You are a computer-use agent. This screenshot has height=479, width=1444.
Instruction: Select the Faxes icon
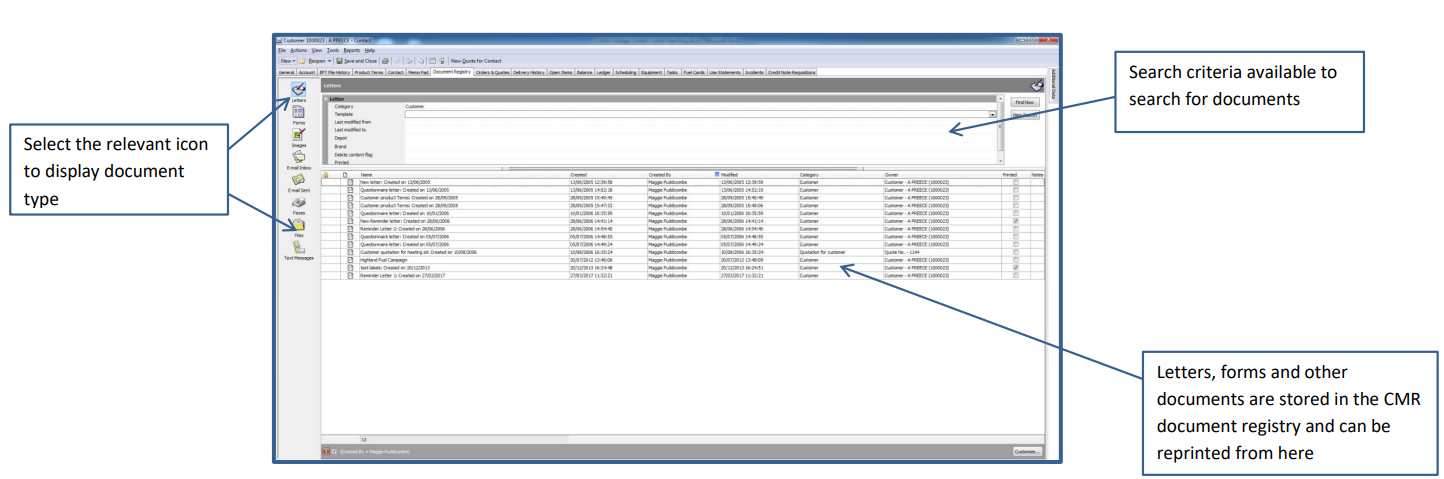(299, 203)
